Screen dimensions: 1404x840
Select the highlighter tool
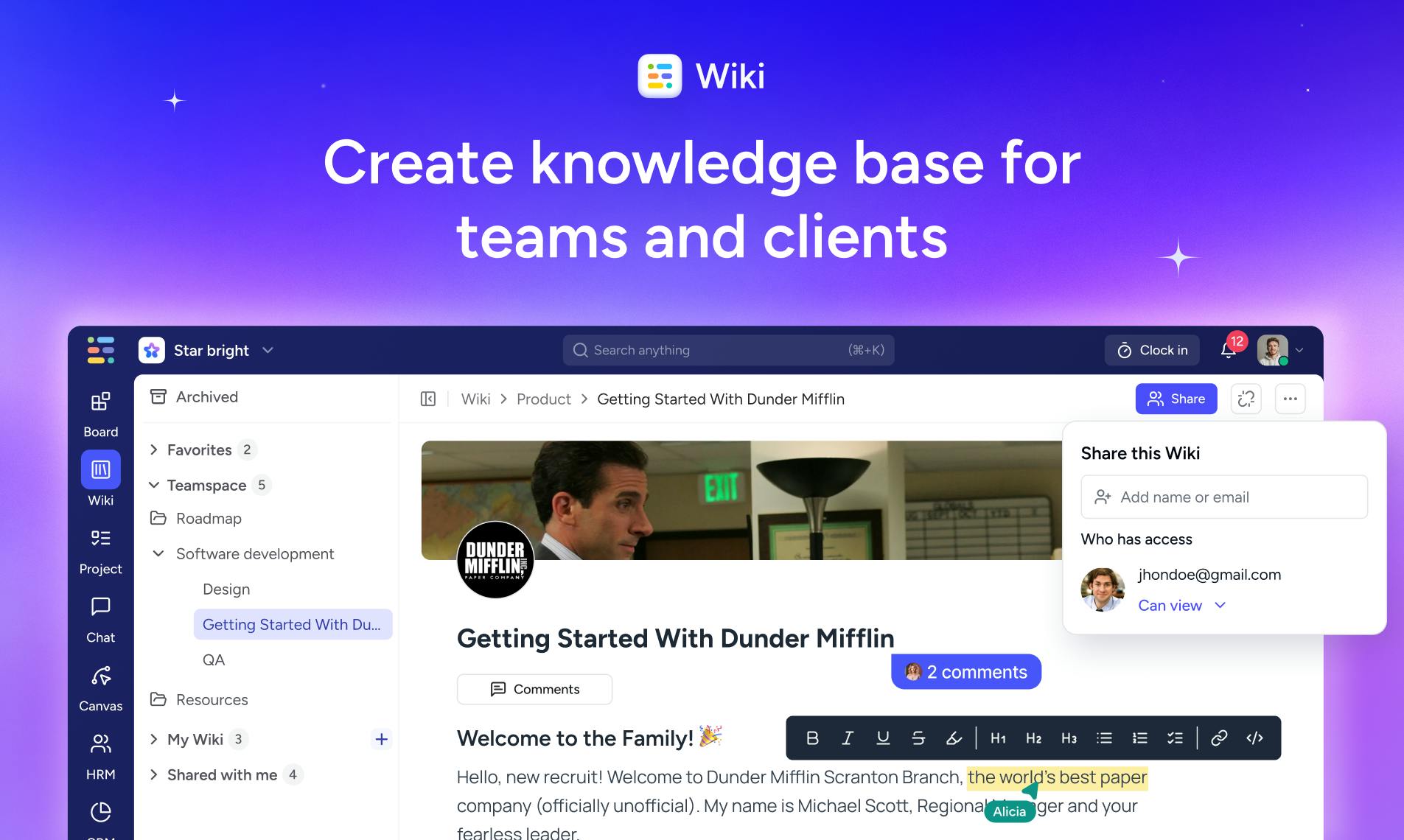pos(954,738)
